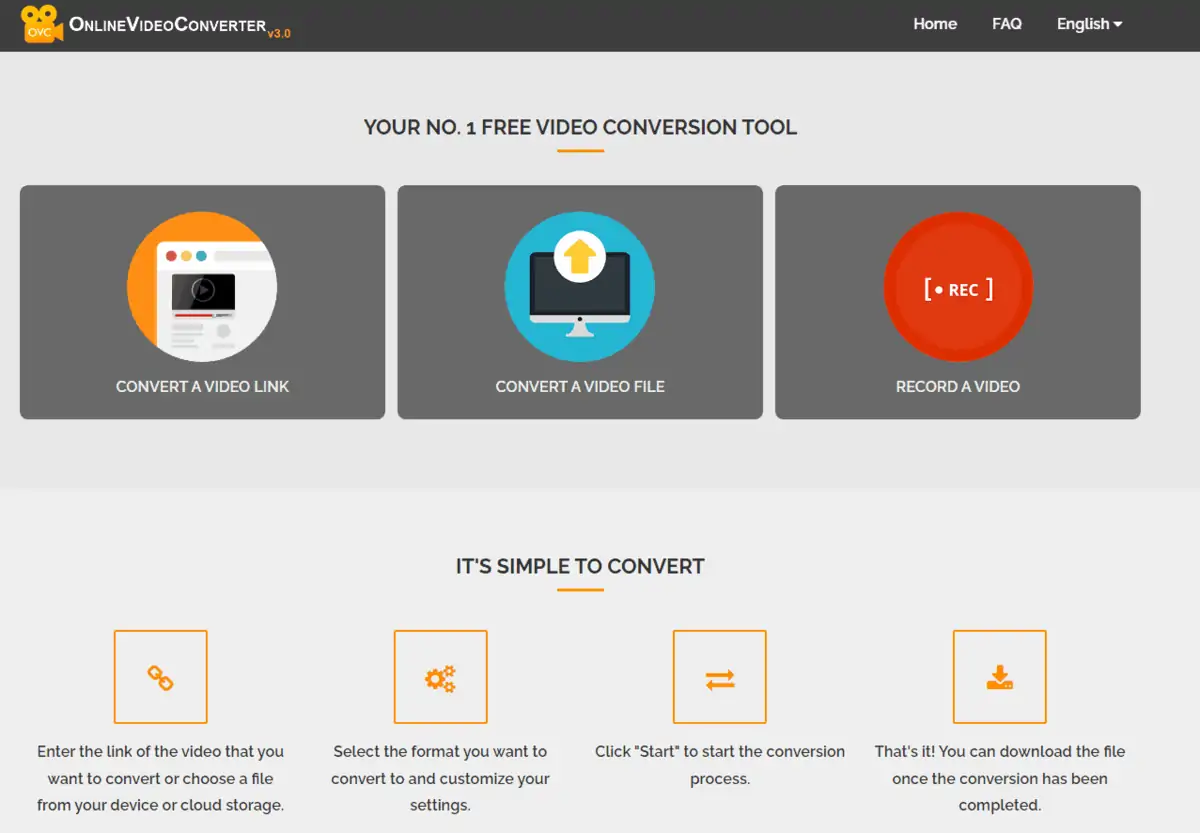
Task: Expand the English language dropdown
Action: pos(1089,24)
